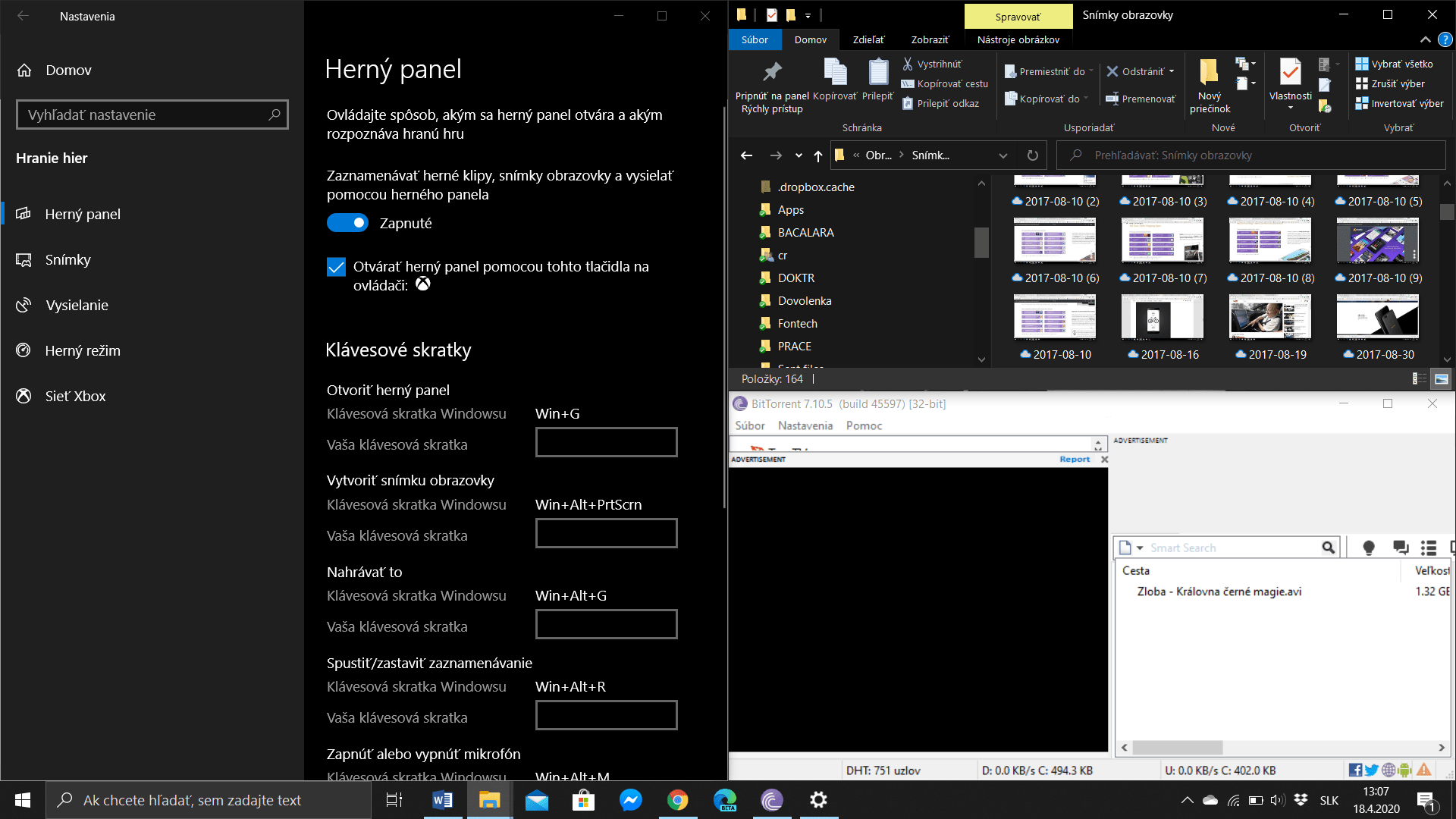Click the Vlastnosti checkmark properties icon
Image resolution: width=1456 pixels, height=819 pixels.
(x=1290, y=72)
